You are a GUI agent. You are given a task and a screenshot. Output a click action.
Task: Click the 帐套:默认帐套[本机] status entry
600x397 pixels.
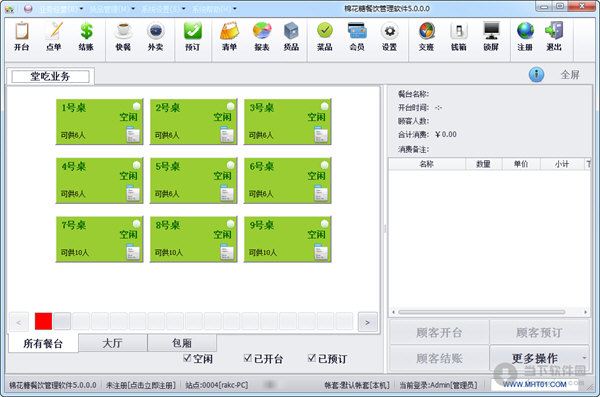click(x=357, y=385)
